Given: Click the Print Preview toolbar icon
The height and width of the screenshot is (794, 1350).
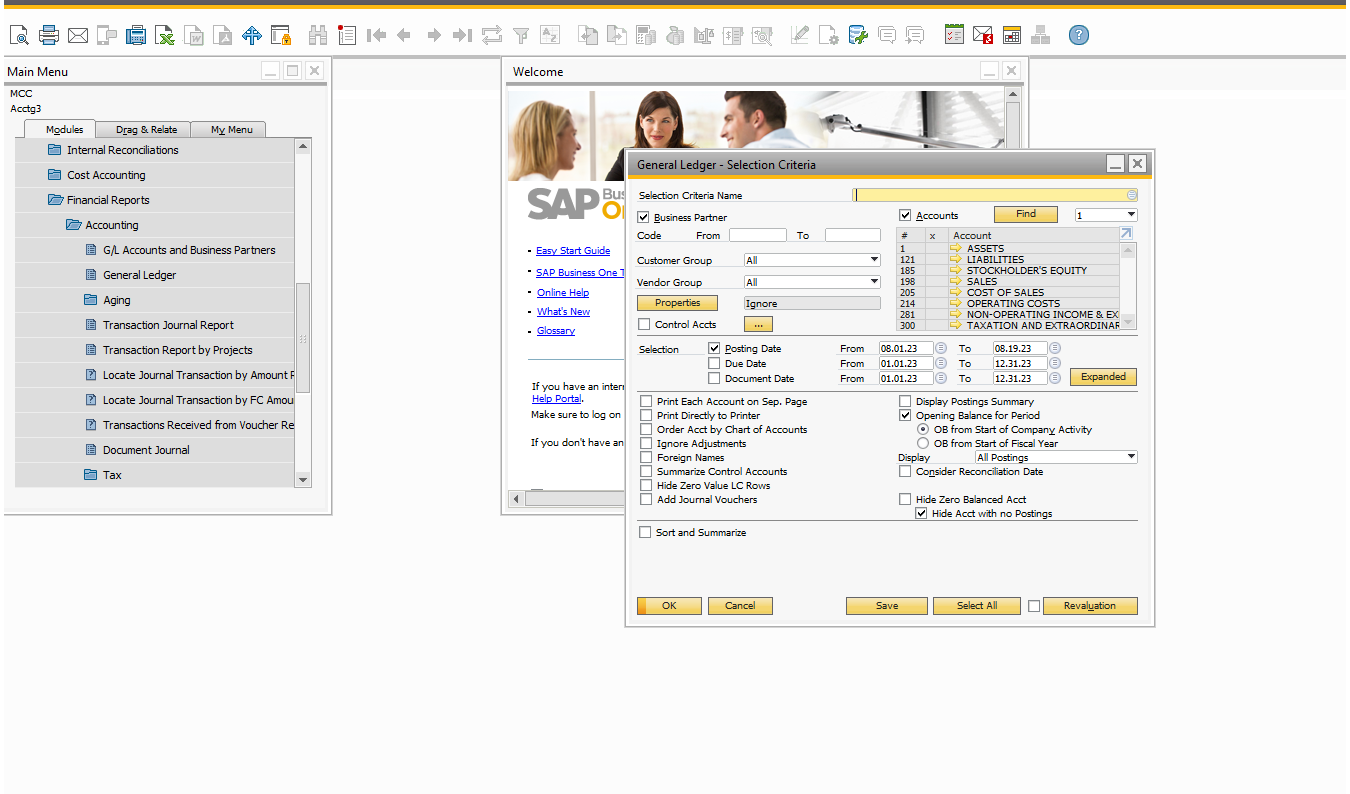Looking at the screenshot, I should click(x=19, y=36).
